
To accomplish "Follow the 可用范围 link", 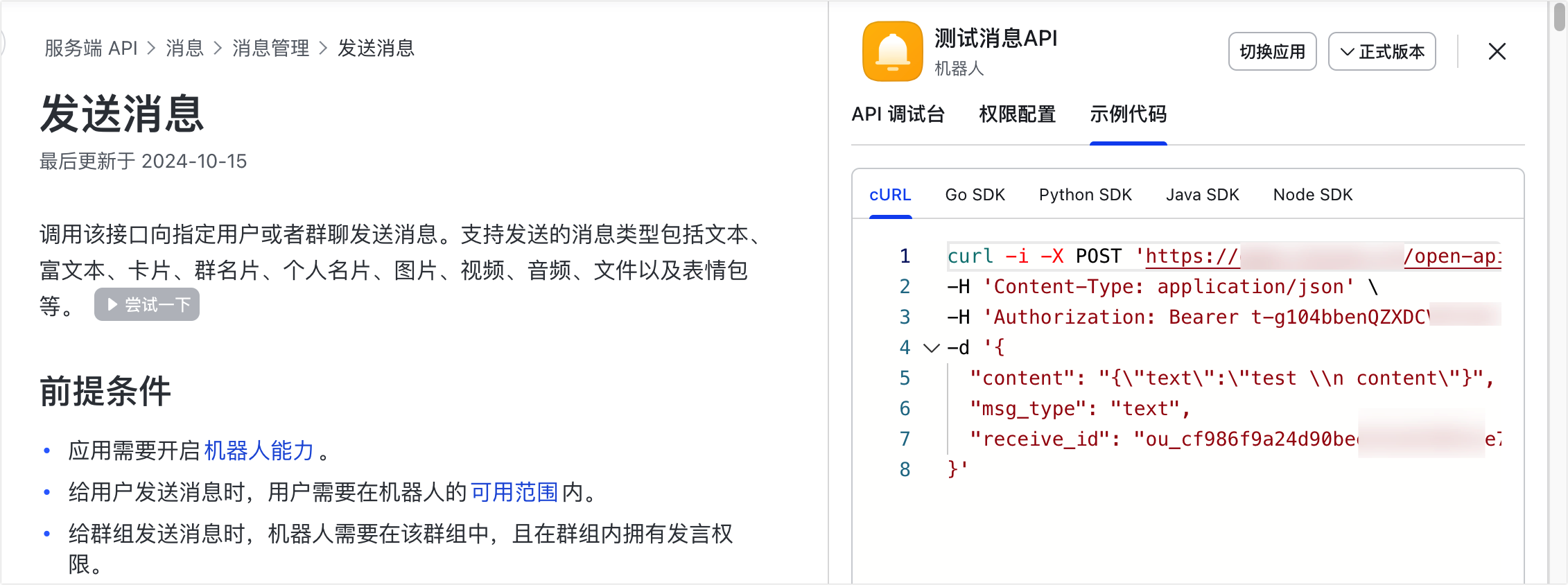I will pos(514,493).
